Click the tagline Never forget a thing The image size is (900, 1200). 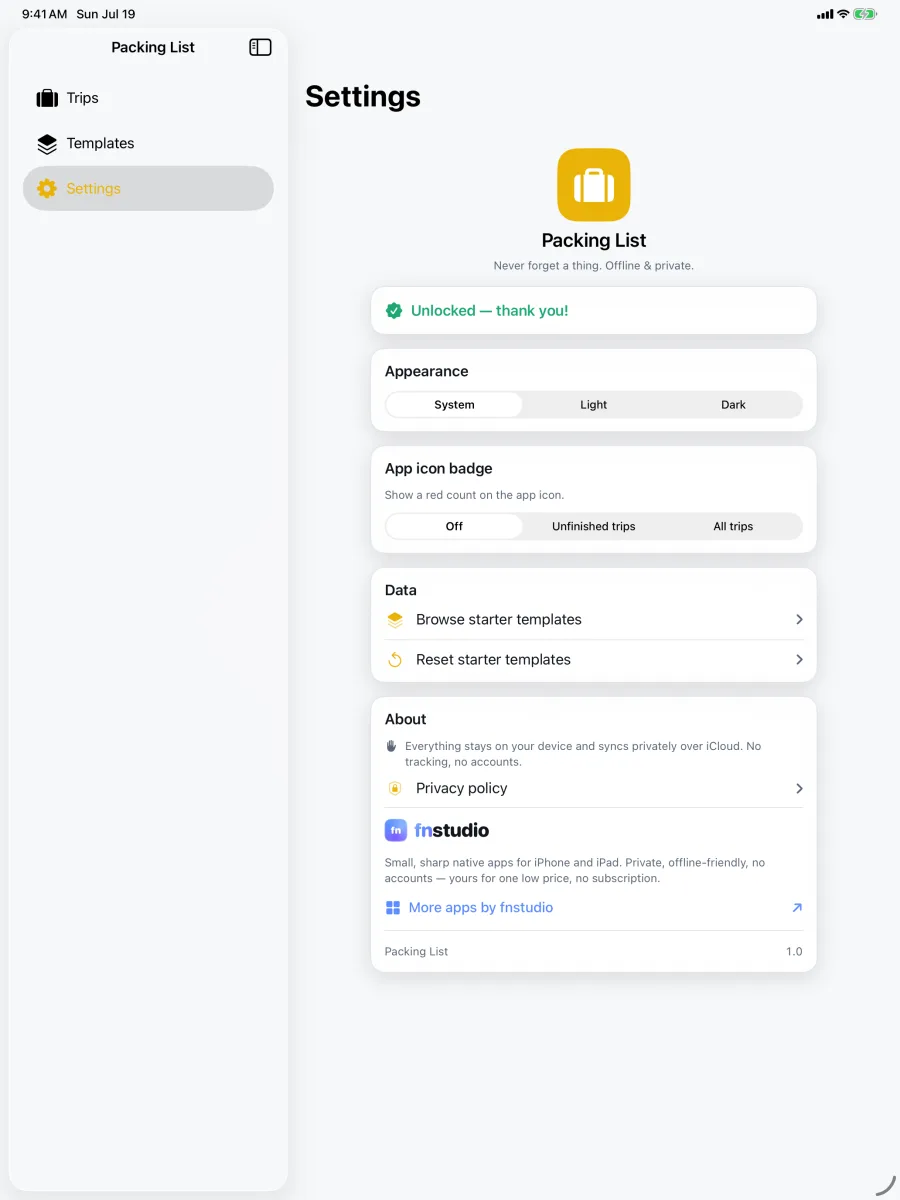[594, 266]
